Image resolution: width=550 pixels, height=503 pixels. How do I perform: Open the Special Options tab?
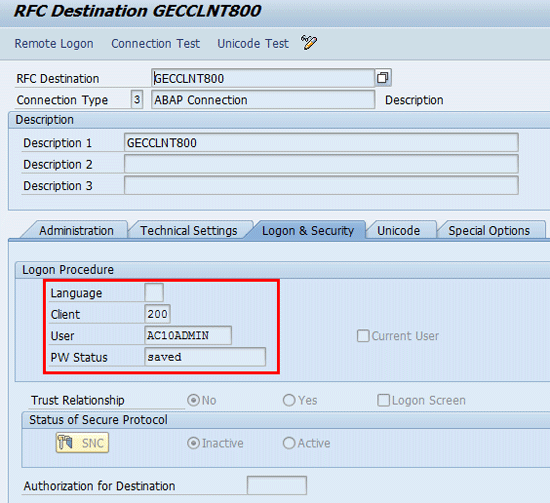(x=489, y=230)
